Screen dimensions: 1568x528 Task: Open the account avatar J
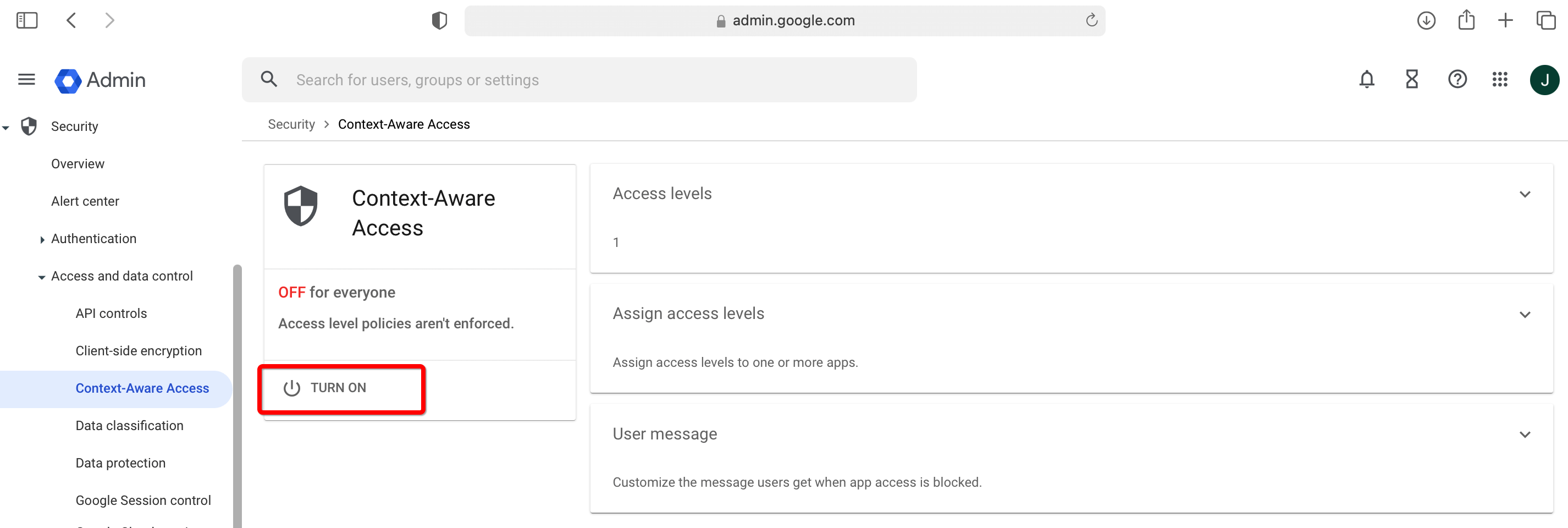1544,80
